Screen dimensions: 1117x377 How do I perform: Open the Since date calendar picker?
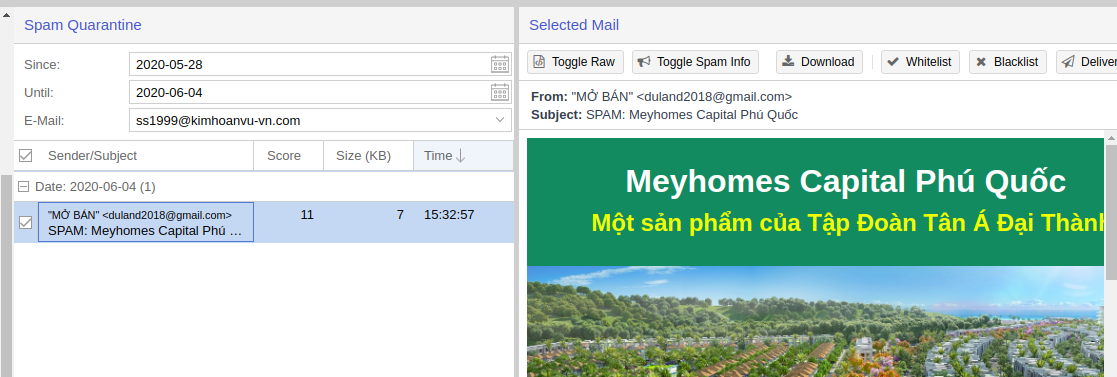point(500,64)
